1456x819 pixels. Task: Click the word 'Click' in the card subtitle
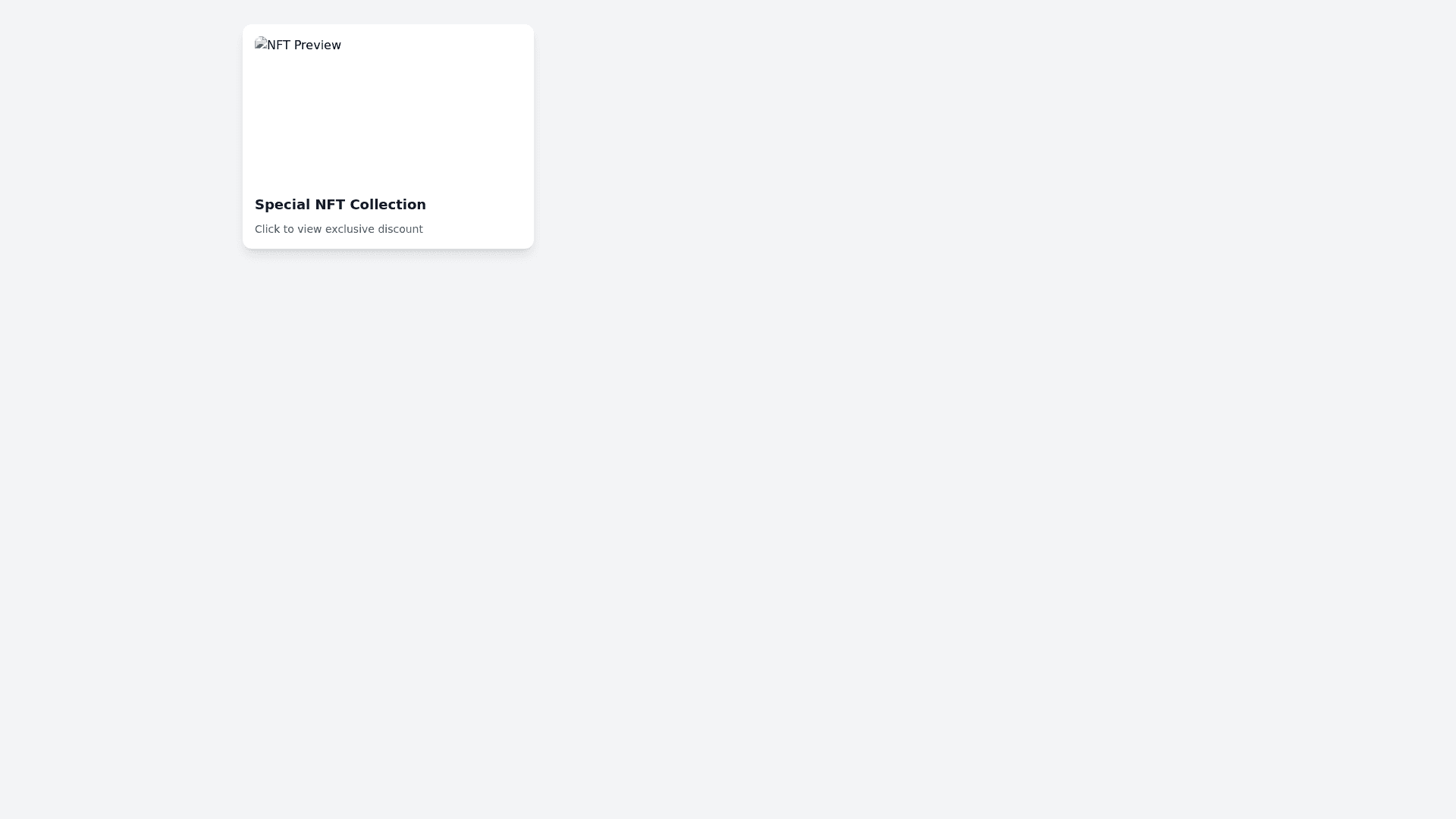(268, 229)
